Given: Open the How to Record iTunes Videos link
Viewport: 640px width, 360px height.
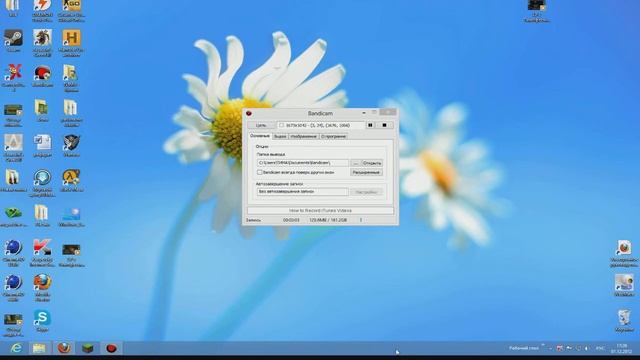Looking at the screenshot, I should [320, 211].
